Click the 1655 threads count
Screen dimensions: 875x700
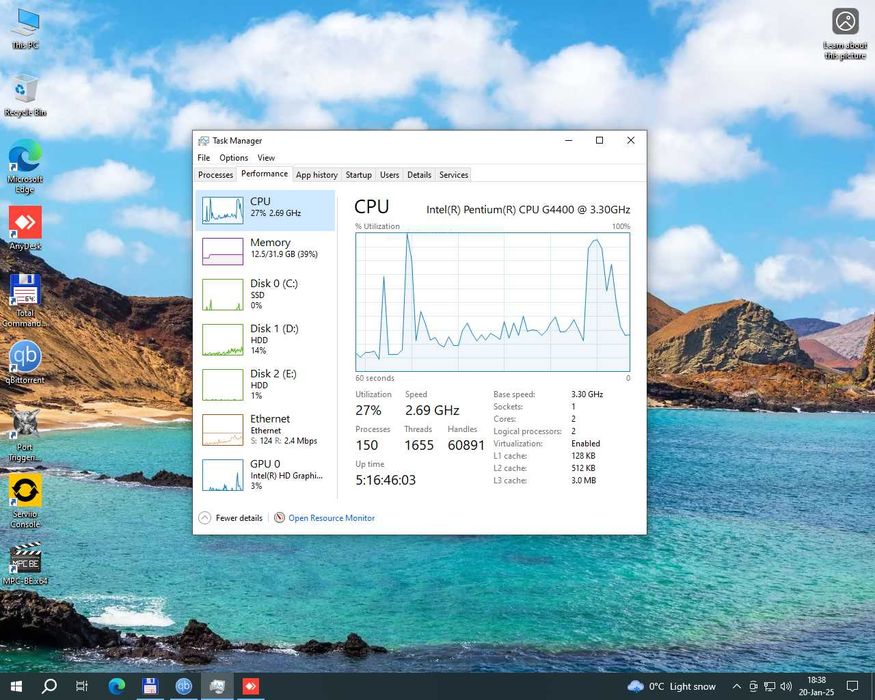point(419,445)
